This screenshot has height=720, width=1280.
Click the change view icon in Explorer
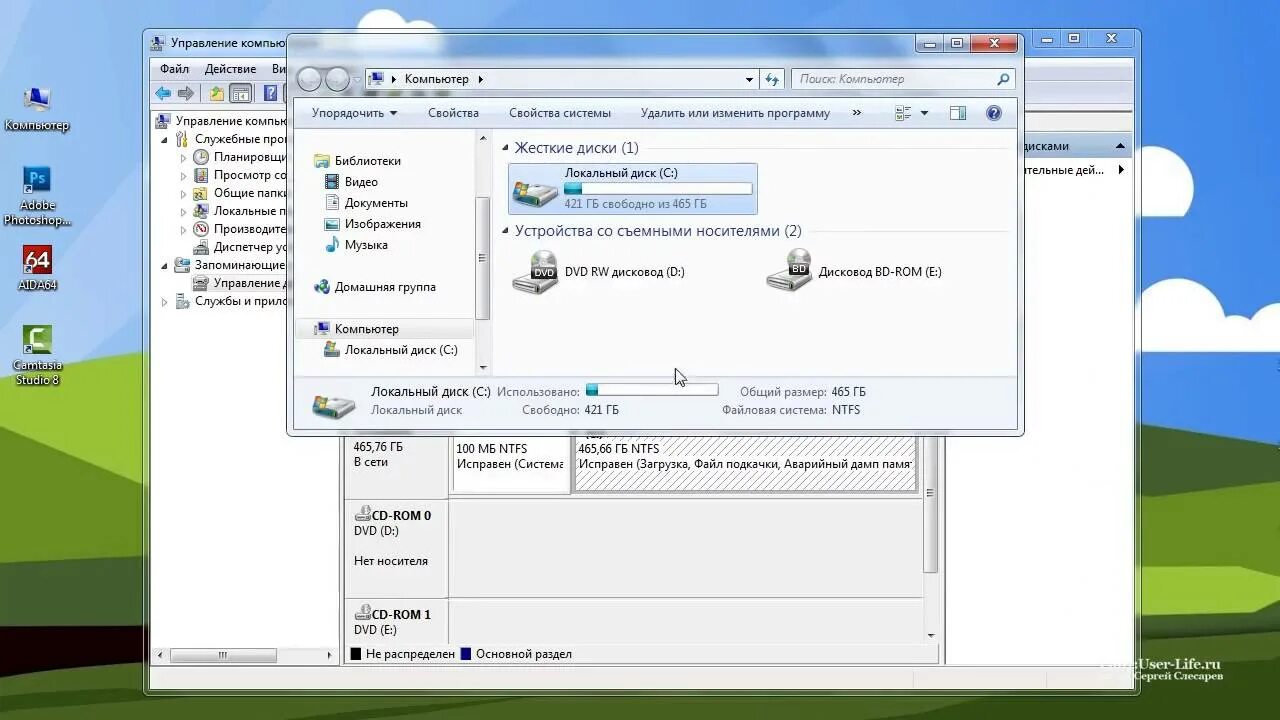[x=903, y=113]
